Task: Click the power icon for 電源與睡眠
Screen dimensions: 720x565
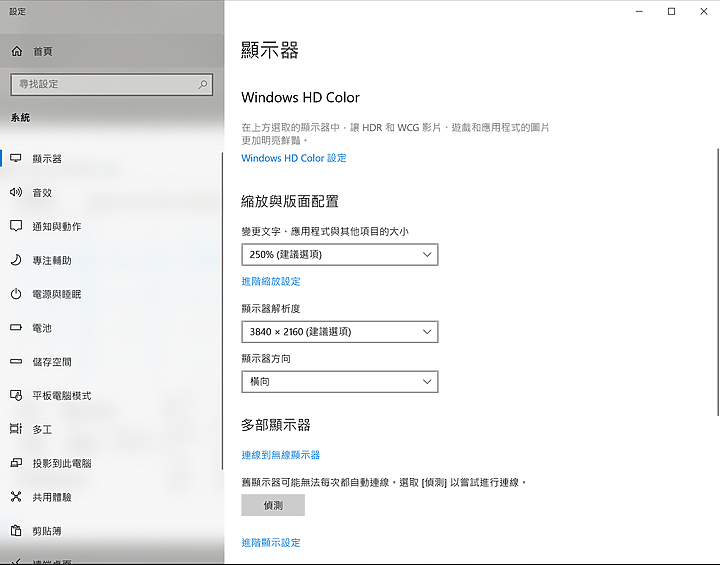Action: (16, 294)
